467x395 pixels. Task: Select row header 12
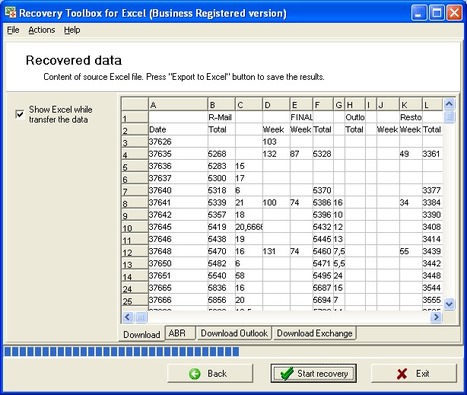[x=135, y=251]
